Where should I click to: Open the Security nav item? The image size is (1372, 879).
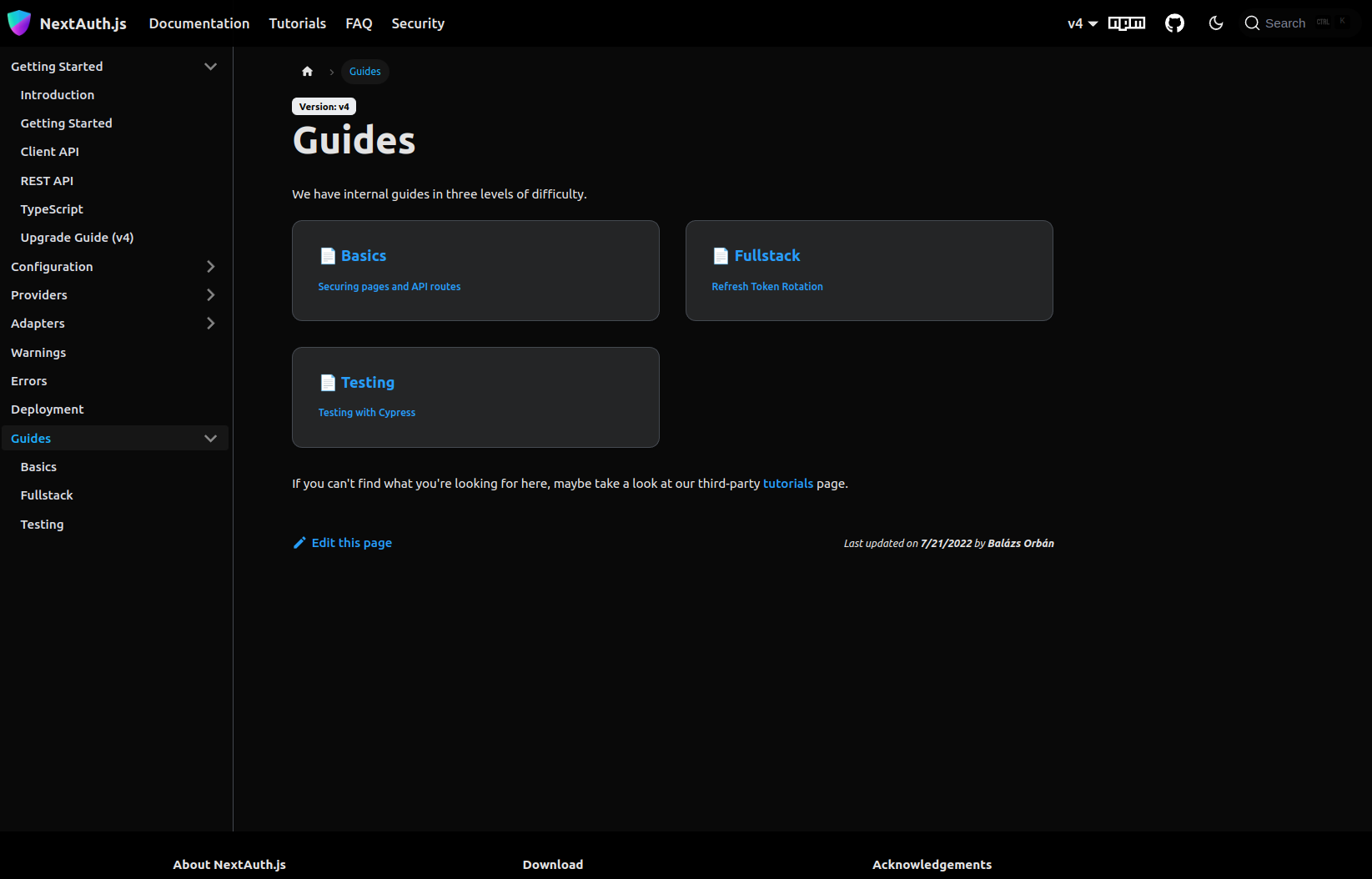point(418,23)
